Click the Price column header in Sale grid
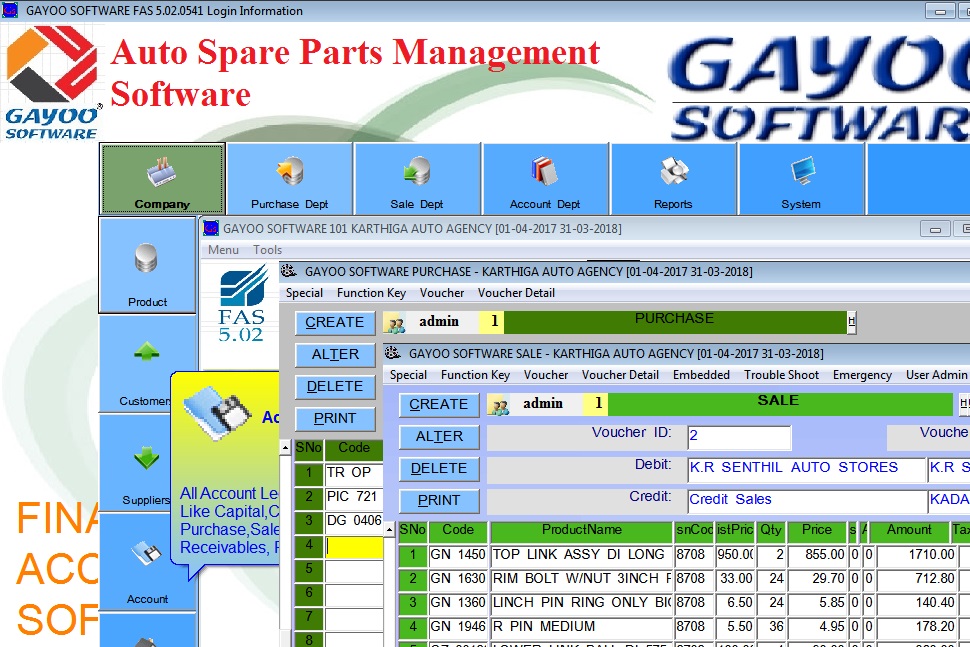 (817, 531)
